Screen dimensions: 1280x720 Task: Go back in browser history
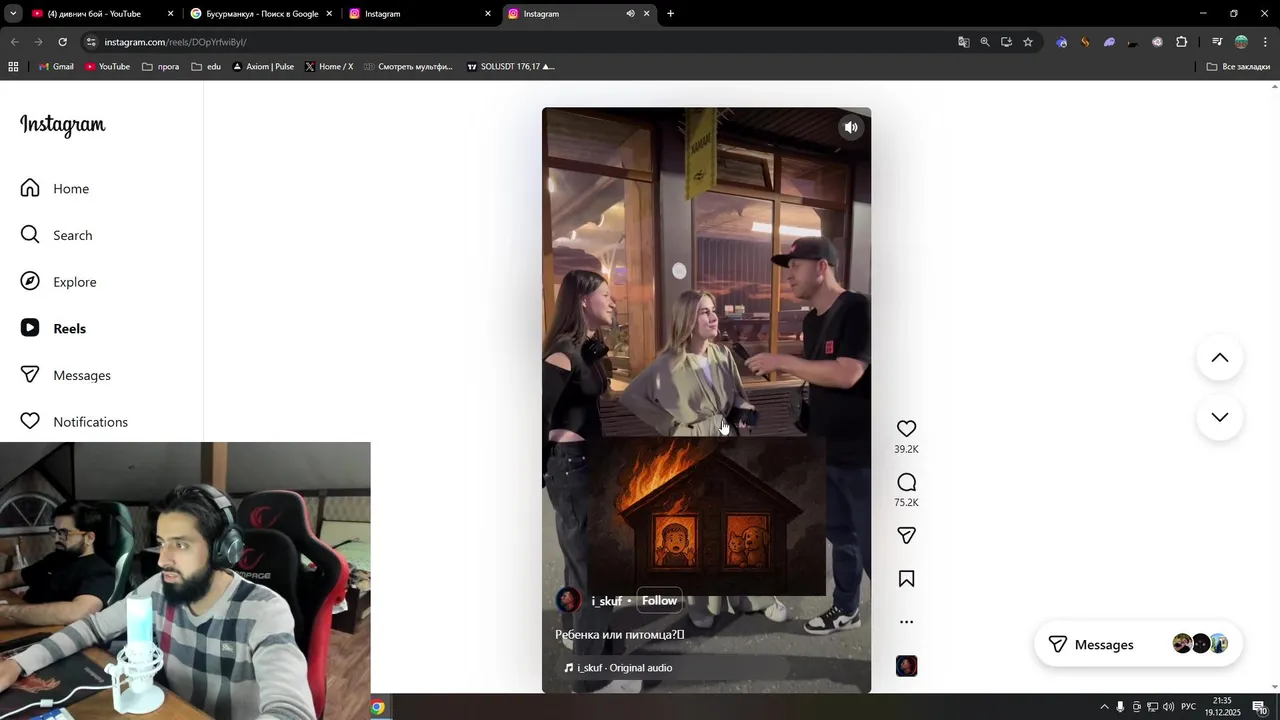coord(14,42)
